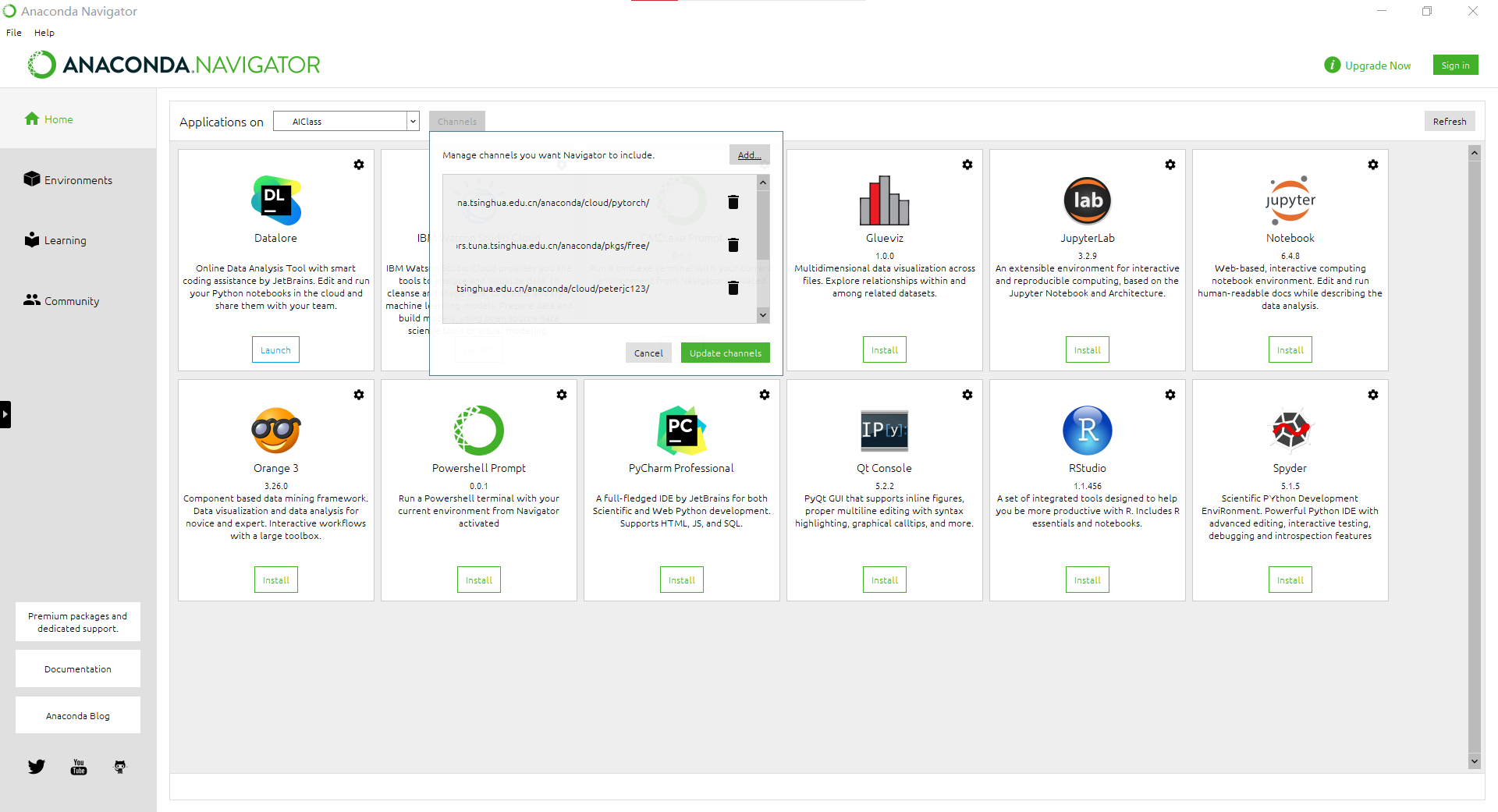The height and width of the screenshot is (812, 1498).
Task: Open the Glueviz card settings gear
Action: pos(967,165)
